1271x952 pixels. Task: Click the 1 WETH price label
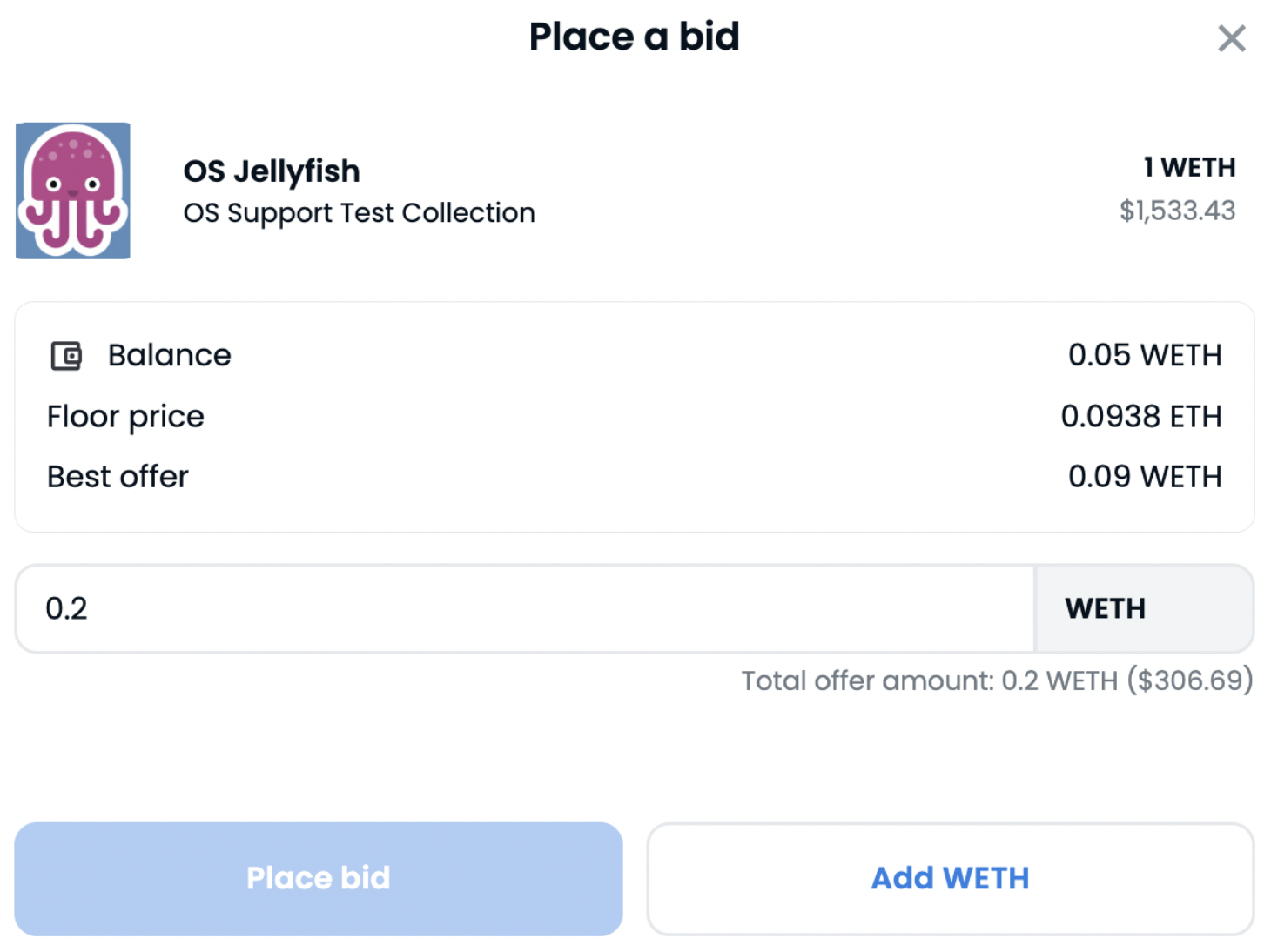[1189, 167]
